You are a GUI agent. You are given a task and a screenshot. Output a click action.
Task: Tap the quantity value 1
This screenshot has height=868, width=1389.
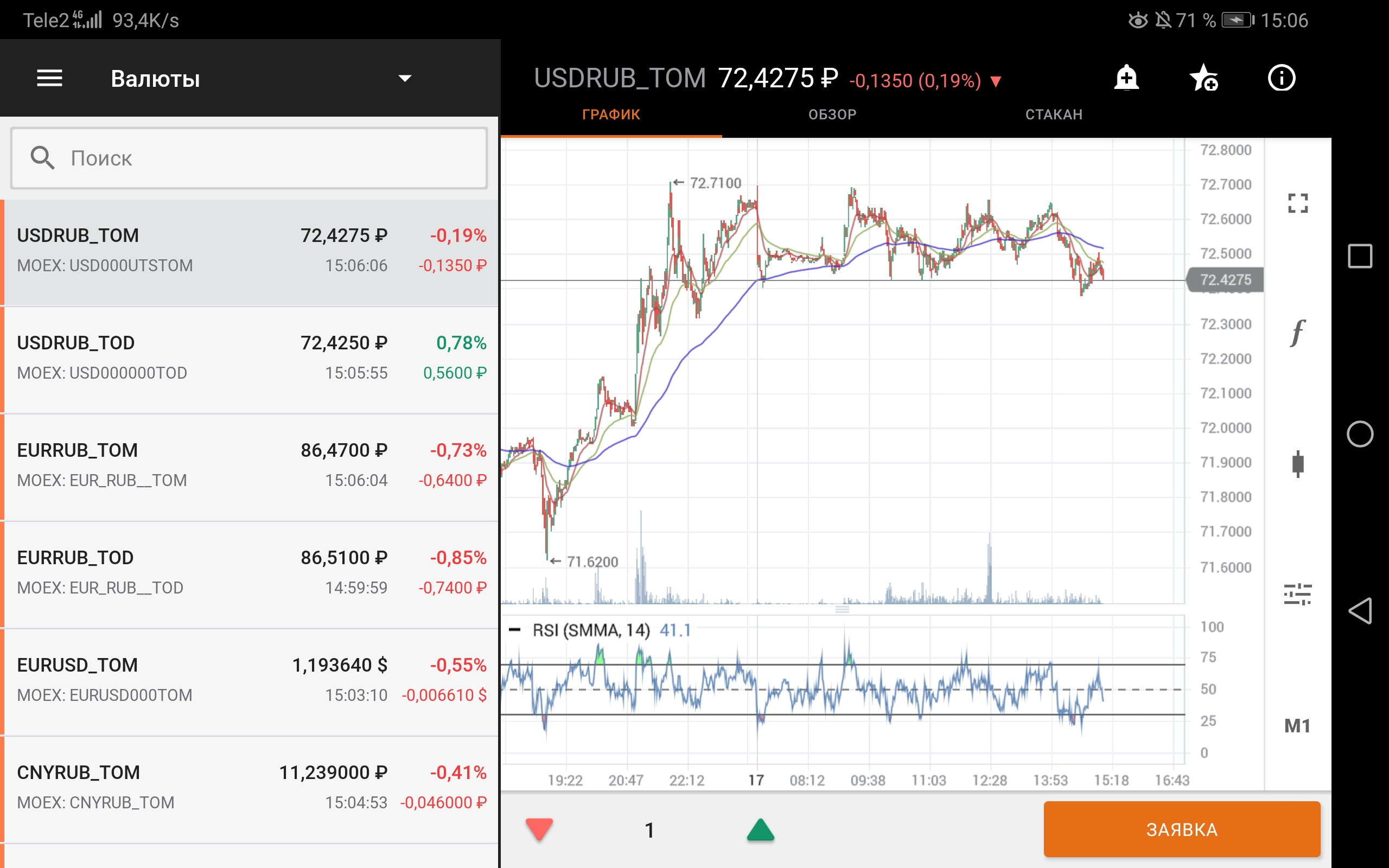point(649,830)
